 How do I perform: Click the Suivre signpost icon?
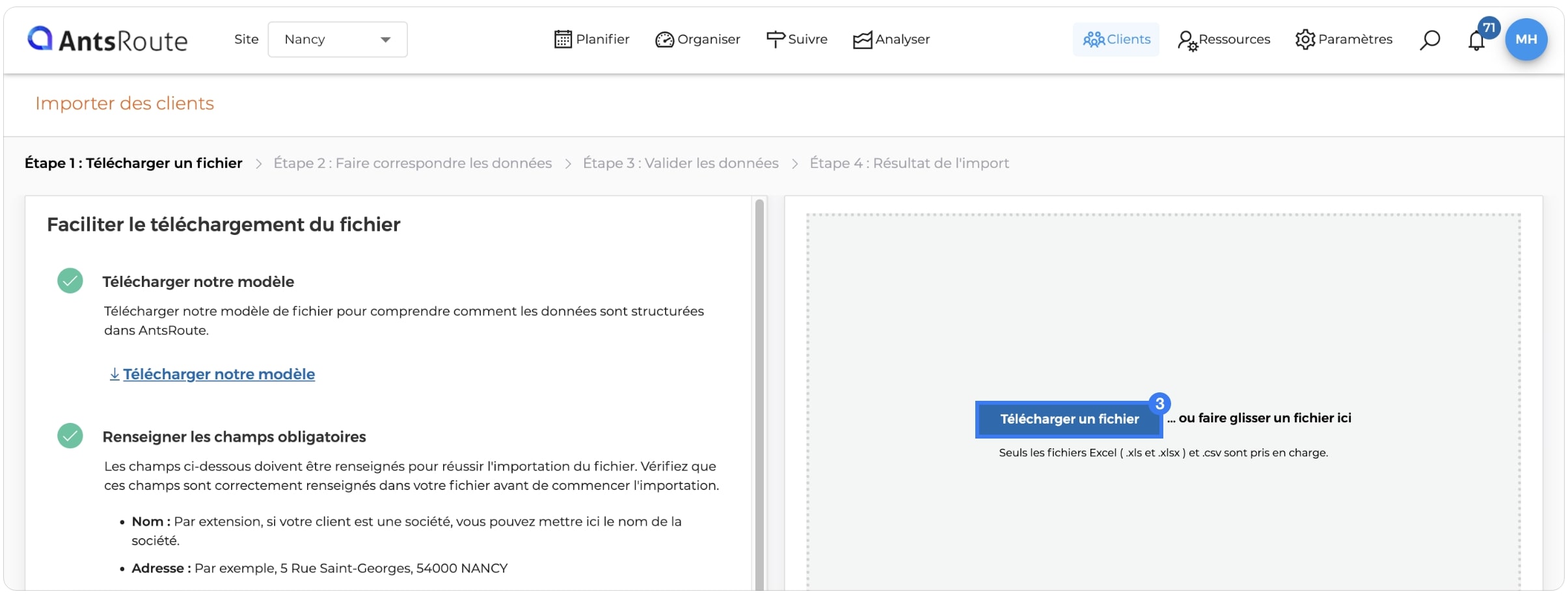pos(776,40)
